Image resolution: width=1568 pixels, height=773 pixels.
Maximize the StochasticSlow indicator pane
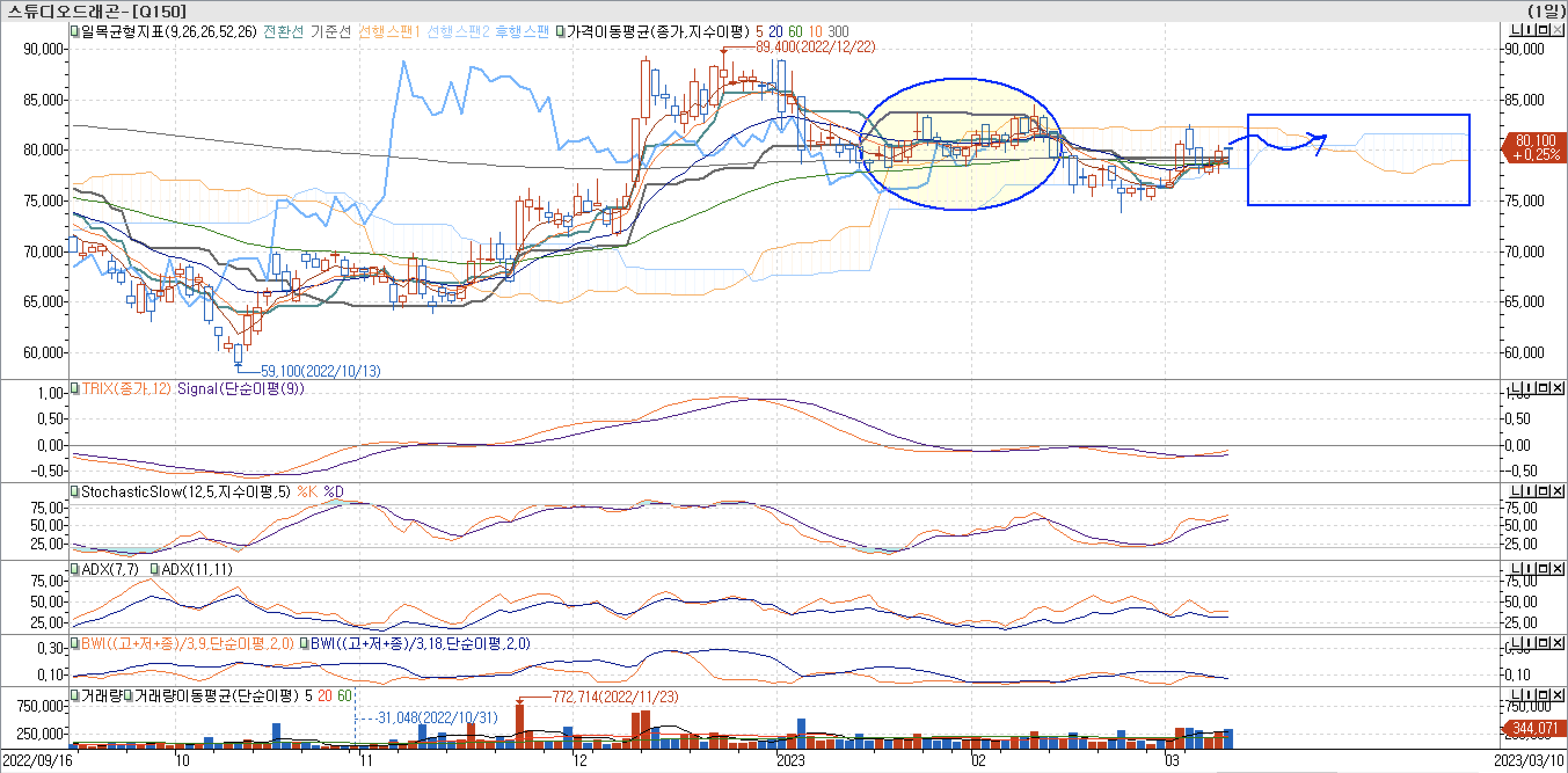point(1543,491)
